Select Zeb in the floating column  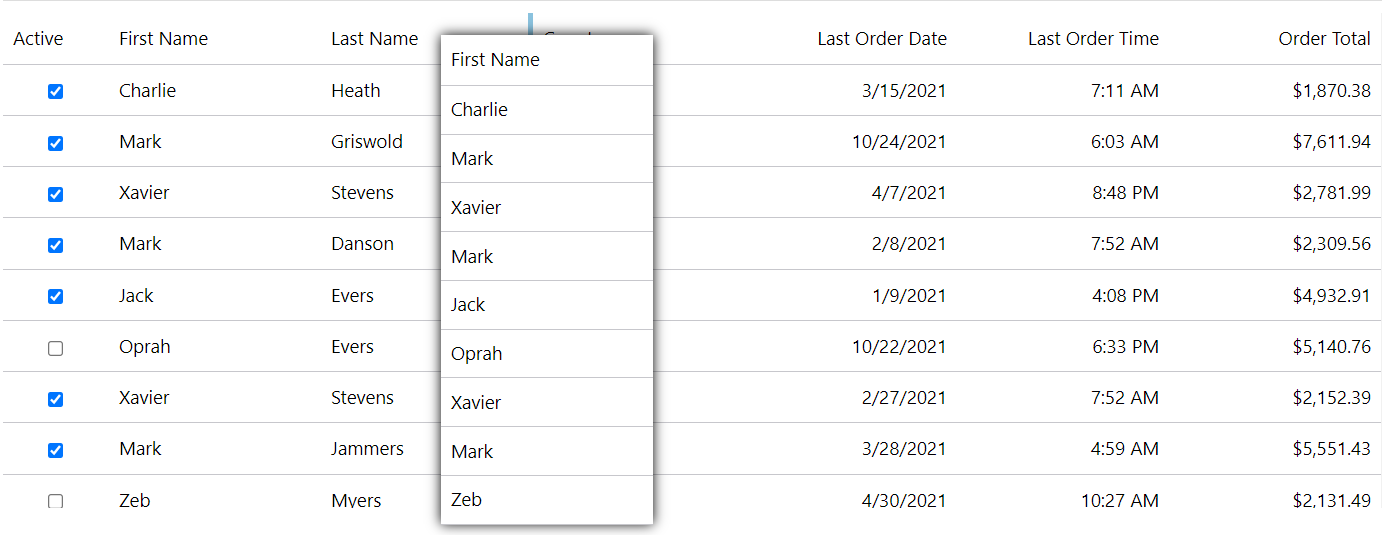coord(547,500)
